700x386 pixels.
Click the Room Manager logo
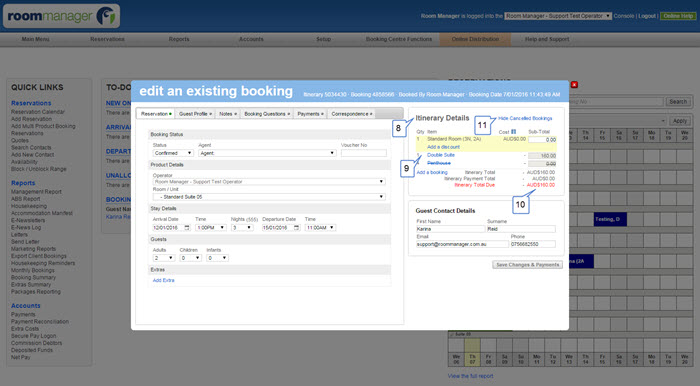pyautogui.click(x=61, y=16)
